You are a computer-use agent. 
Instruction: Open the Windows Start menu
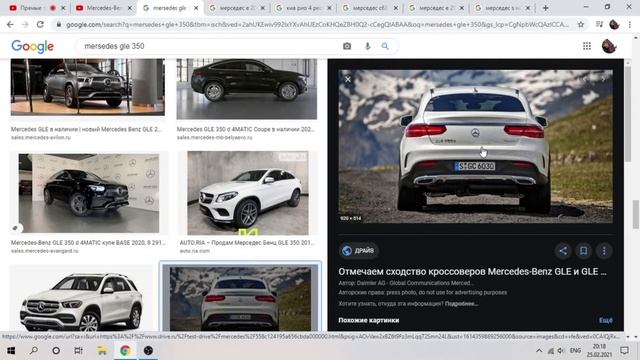pyautogui.click(x=11, y=350)
